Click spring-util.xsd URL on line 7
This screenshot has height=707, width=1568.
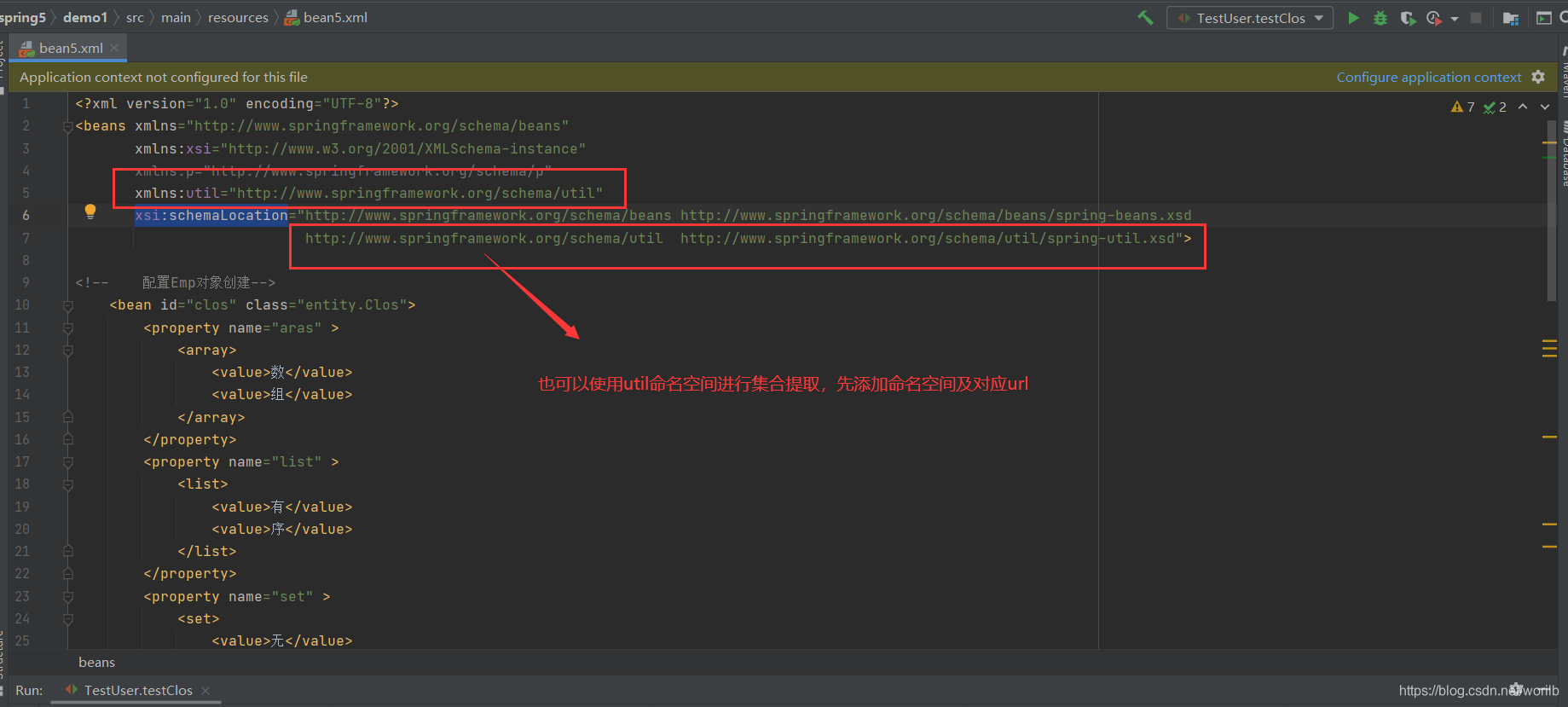[x=928, y=239]
